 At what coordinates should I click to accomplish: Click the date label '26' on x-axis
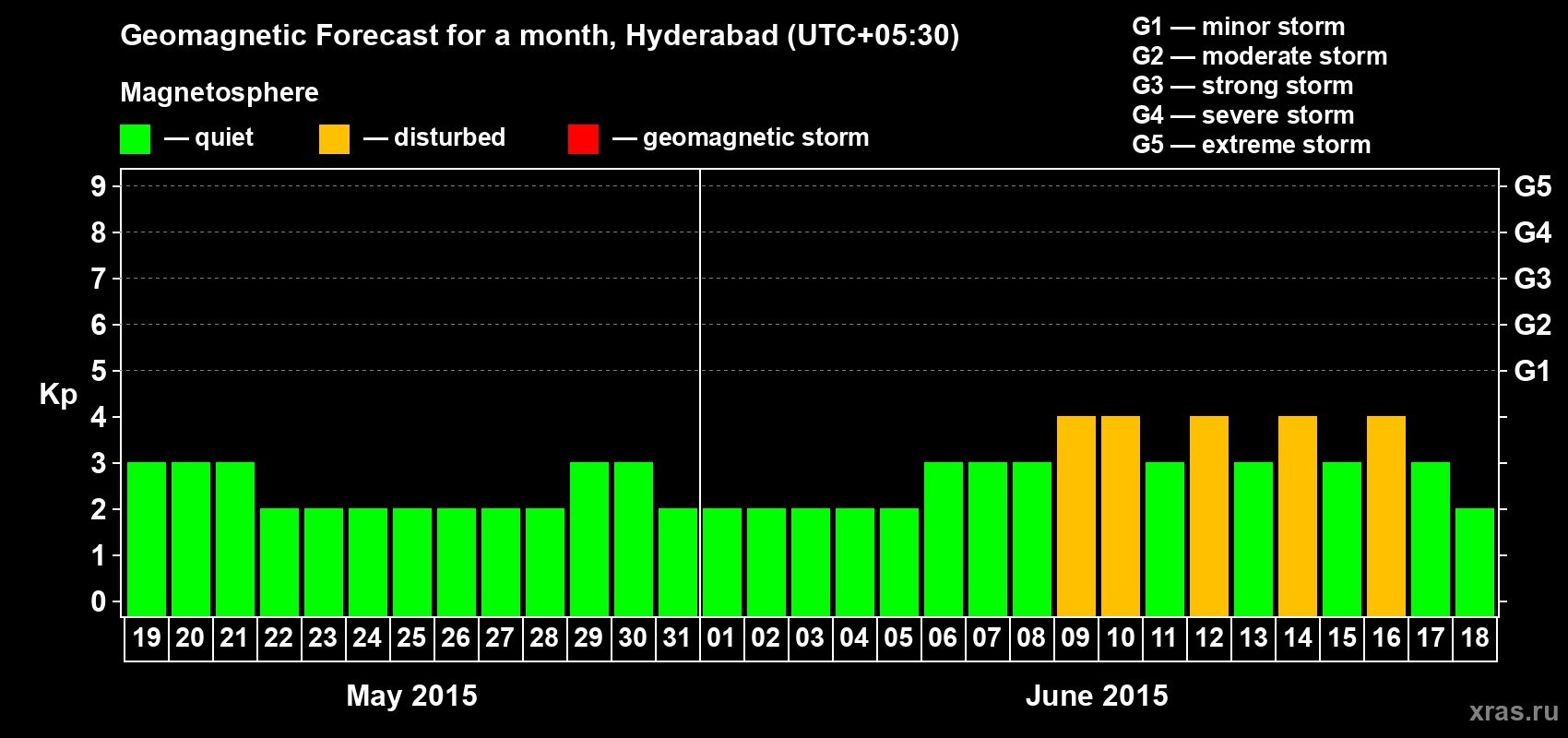pos(456,638)
